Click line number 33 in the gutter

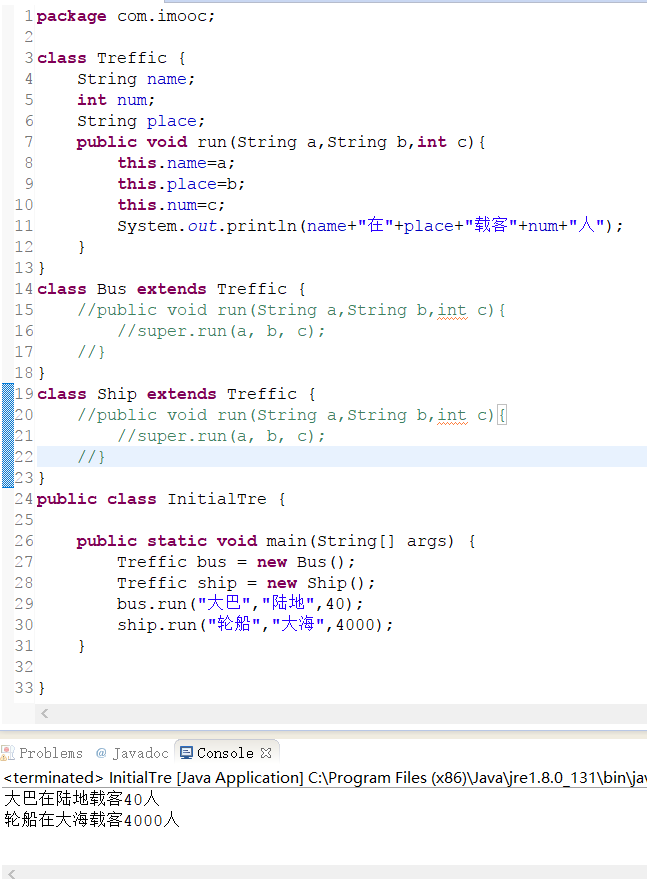[x=24, y=688]
